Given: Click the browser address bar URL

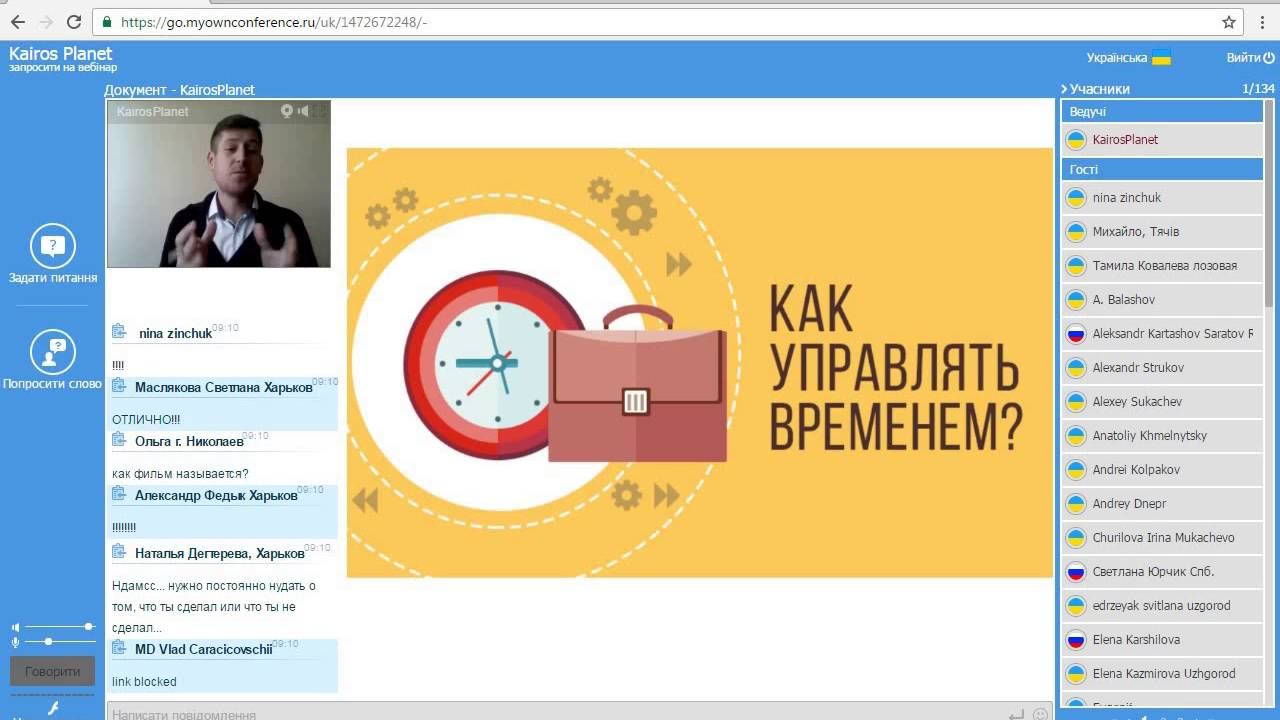Looking at the screenshot, I should click(274, 21).
